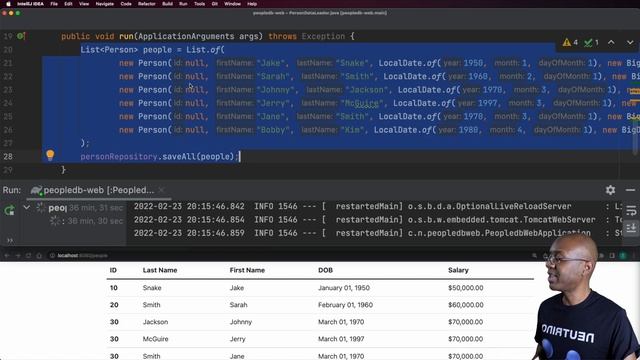The height and width of the screenshot is (360, 640).
Task: Click "Jake" string in code line 21
Action: [x=271, y=63]
